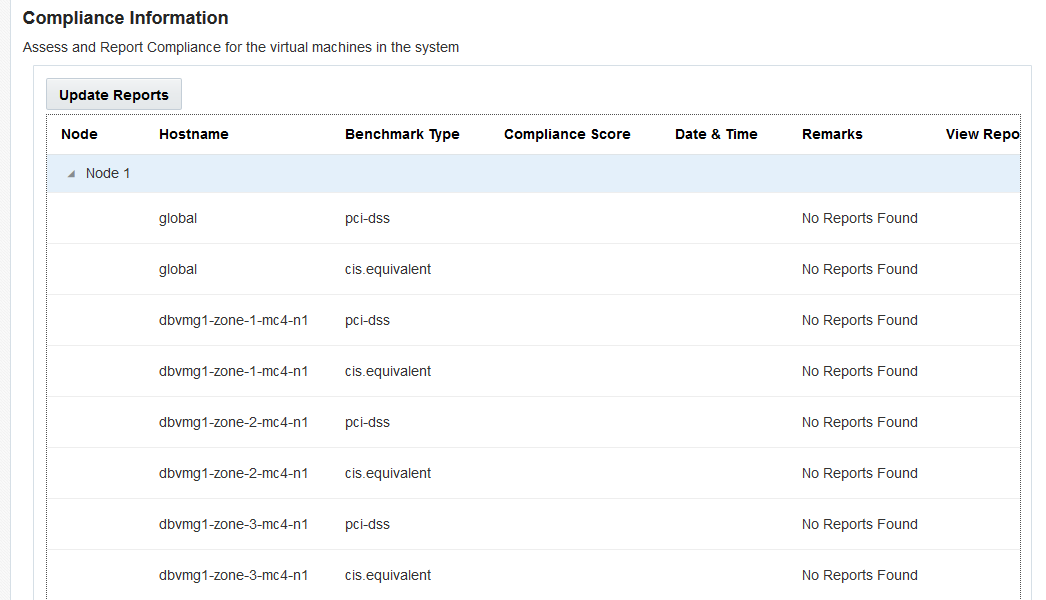The width and height of the screenshot is (1046, 600).
Task: Select cis.equivalent benchmark for global
Action: tap(388, 269)
